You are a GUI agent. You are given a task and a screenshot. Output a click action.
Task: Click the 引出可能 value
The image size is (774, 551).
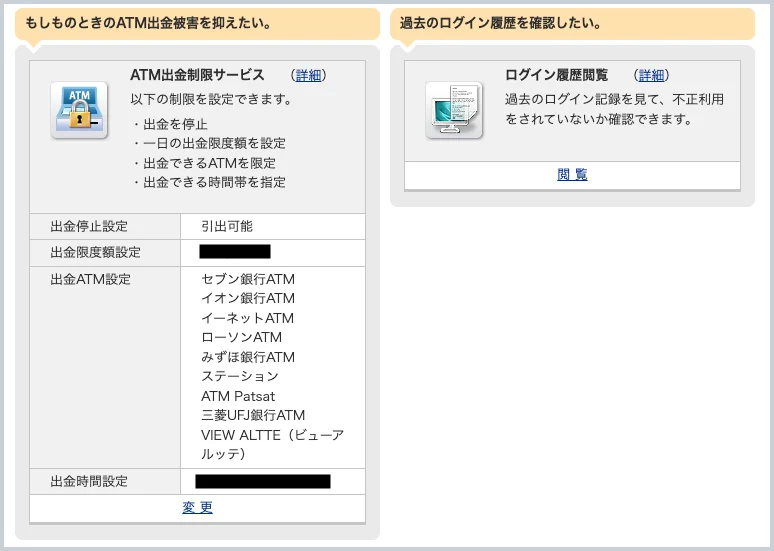(227, 226)
